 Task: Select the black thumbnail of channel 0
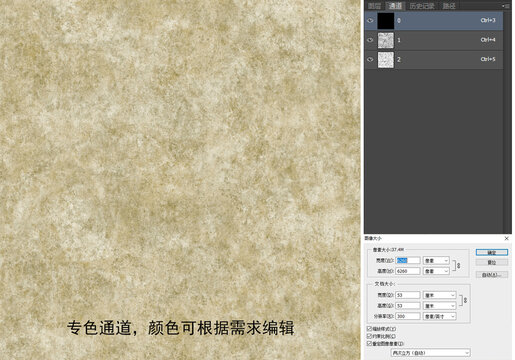(x=386, y=21)
